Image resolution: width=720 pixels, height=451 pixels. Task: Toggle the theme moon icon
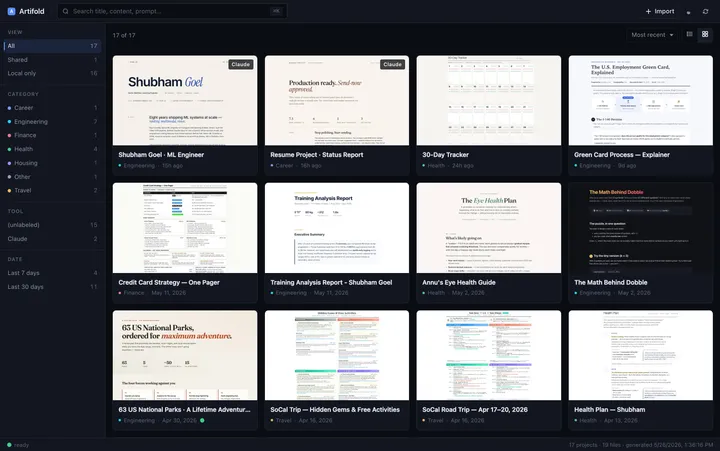click(x=688, y=12)
